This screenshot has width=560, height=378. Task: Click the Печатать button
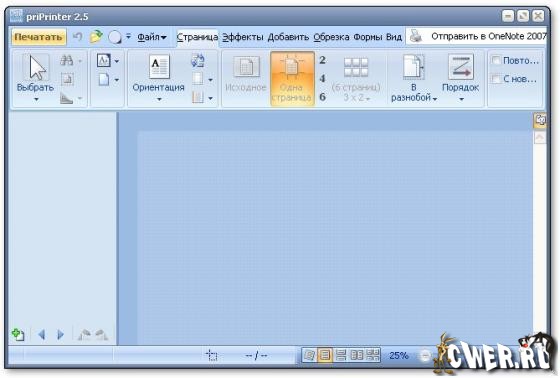click(39, 37)
